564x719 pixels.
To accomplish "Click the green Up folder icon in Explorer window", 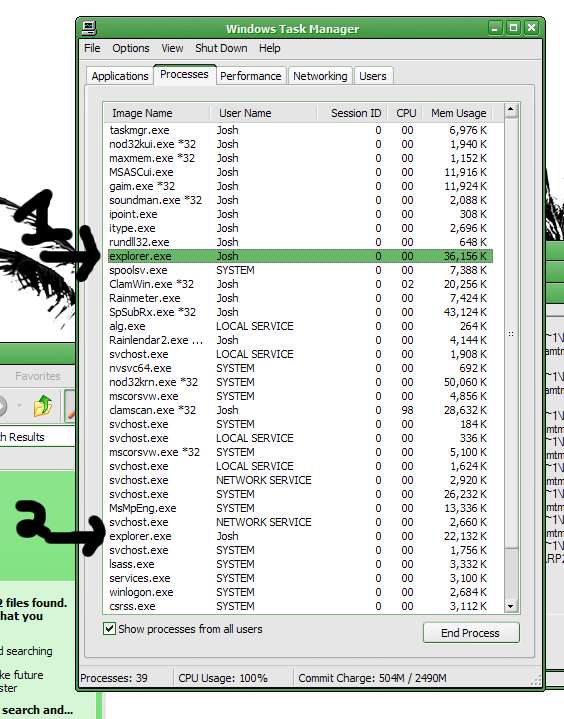I will click(43, 405).
